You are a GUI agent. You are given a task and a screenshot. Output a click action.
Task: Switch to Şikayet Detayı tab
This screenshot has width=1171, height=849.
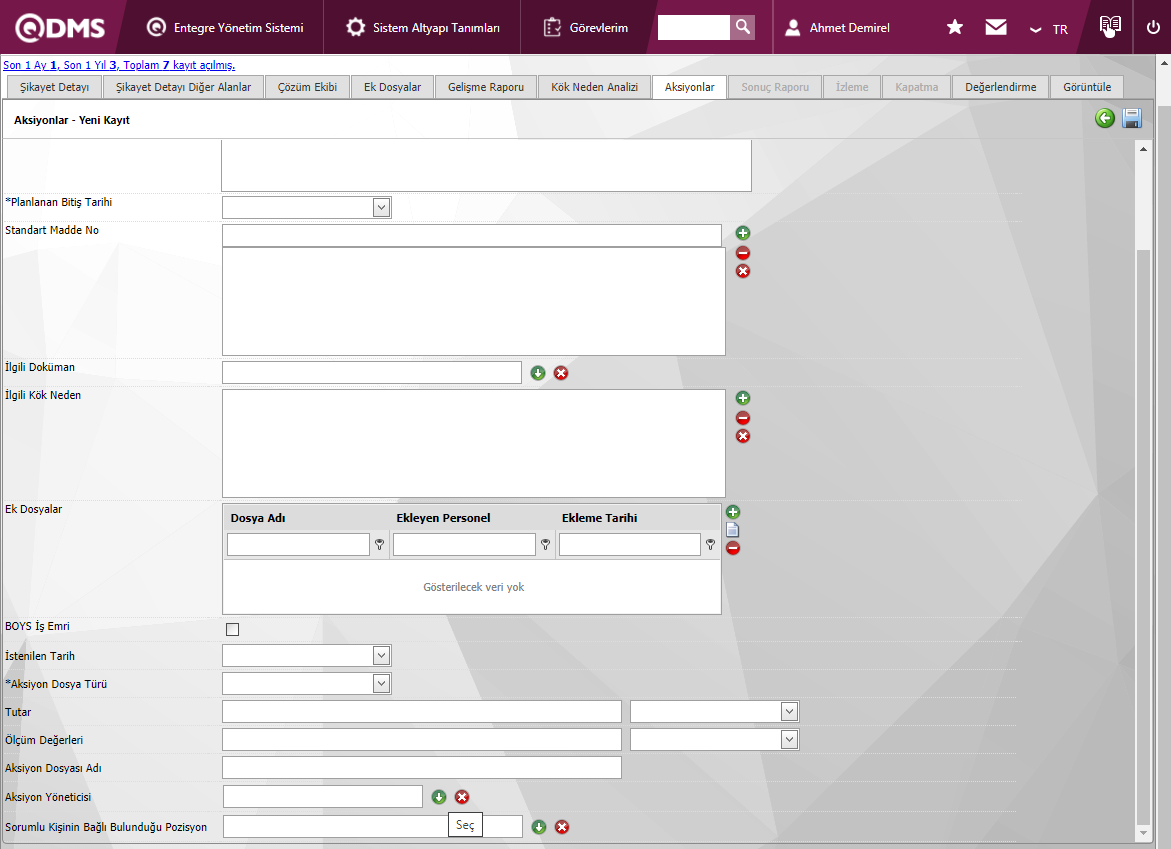[55, 87]
